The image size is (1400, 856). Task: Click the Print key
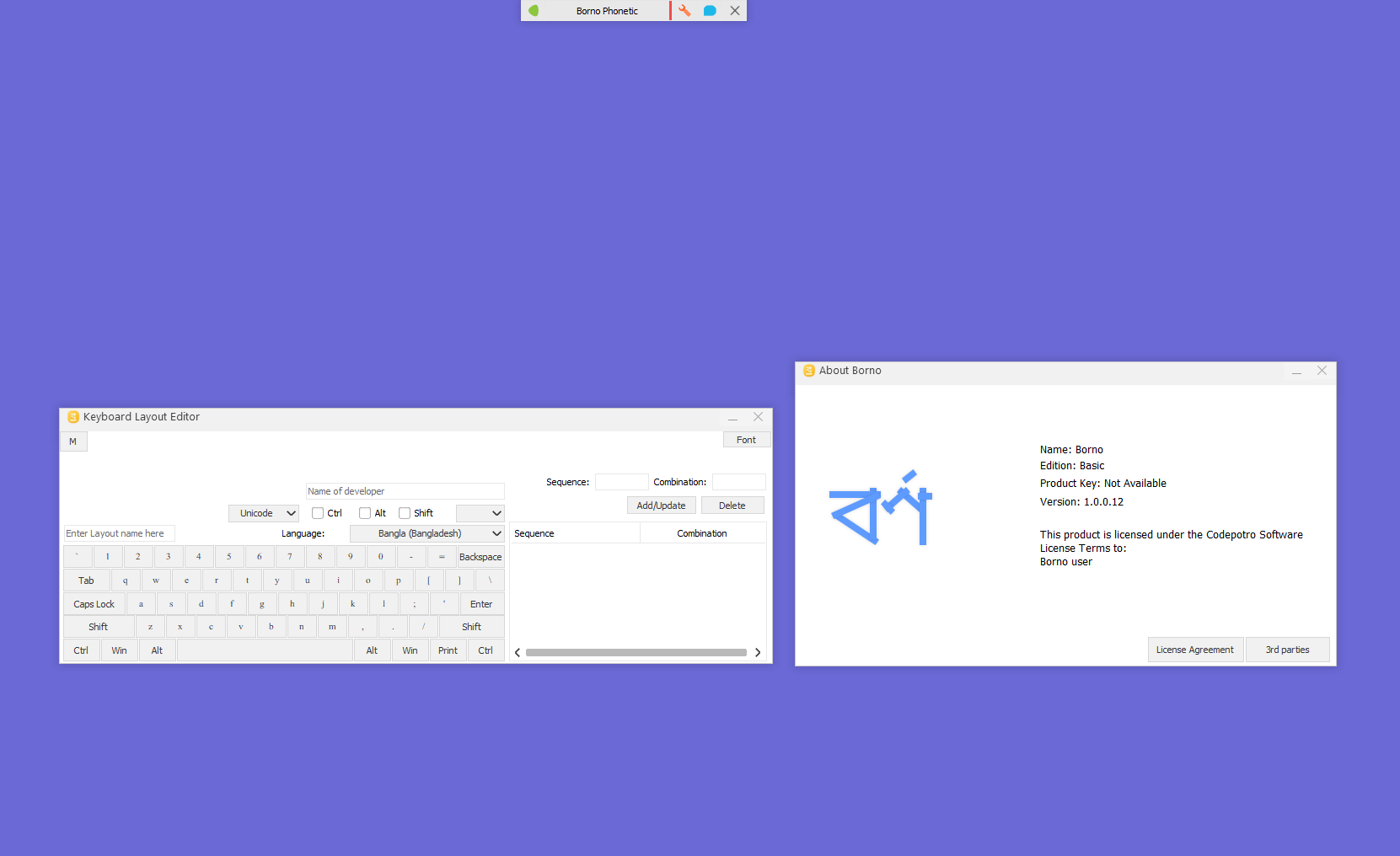[x=448, y=650]
